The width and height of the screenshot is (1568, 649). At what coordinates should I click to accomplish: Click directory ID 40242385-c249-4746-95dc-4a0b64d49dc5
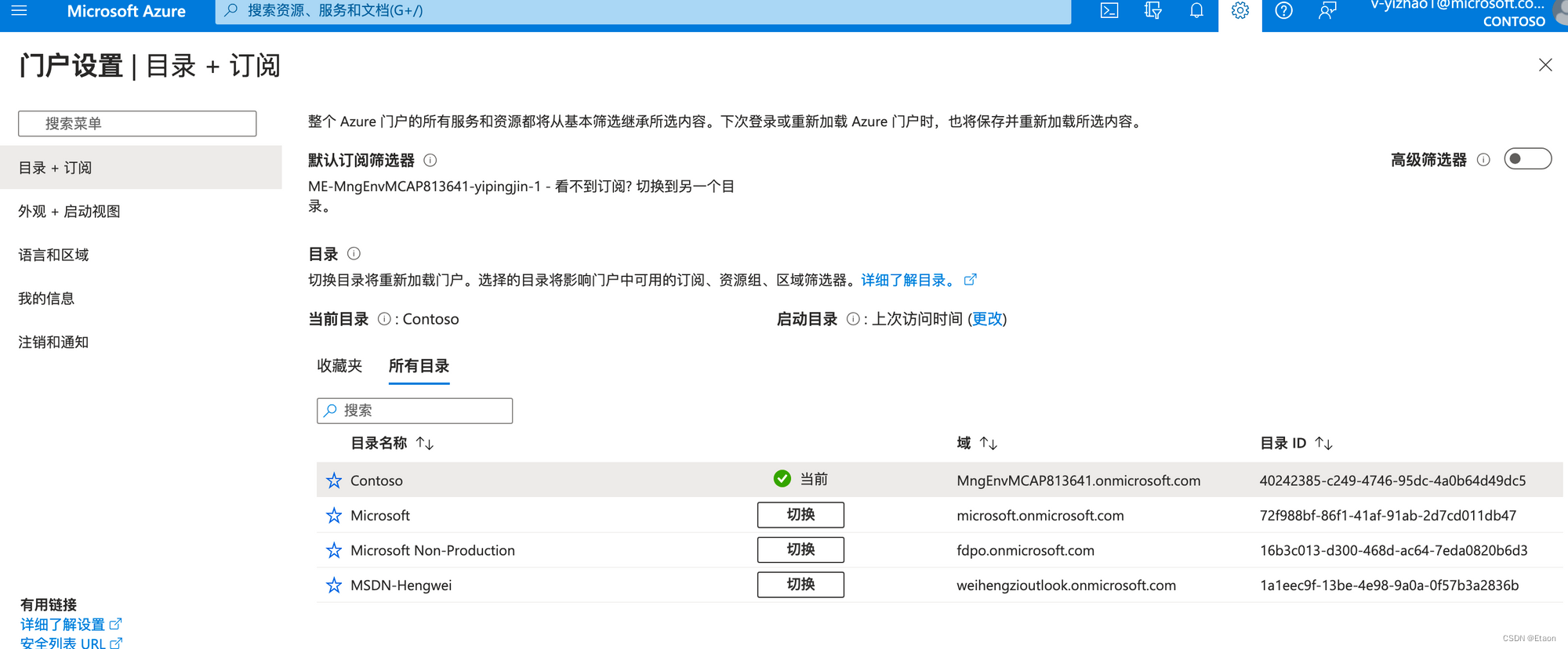pyautogui.click(x=1392, y=480)
